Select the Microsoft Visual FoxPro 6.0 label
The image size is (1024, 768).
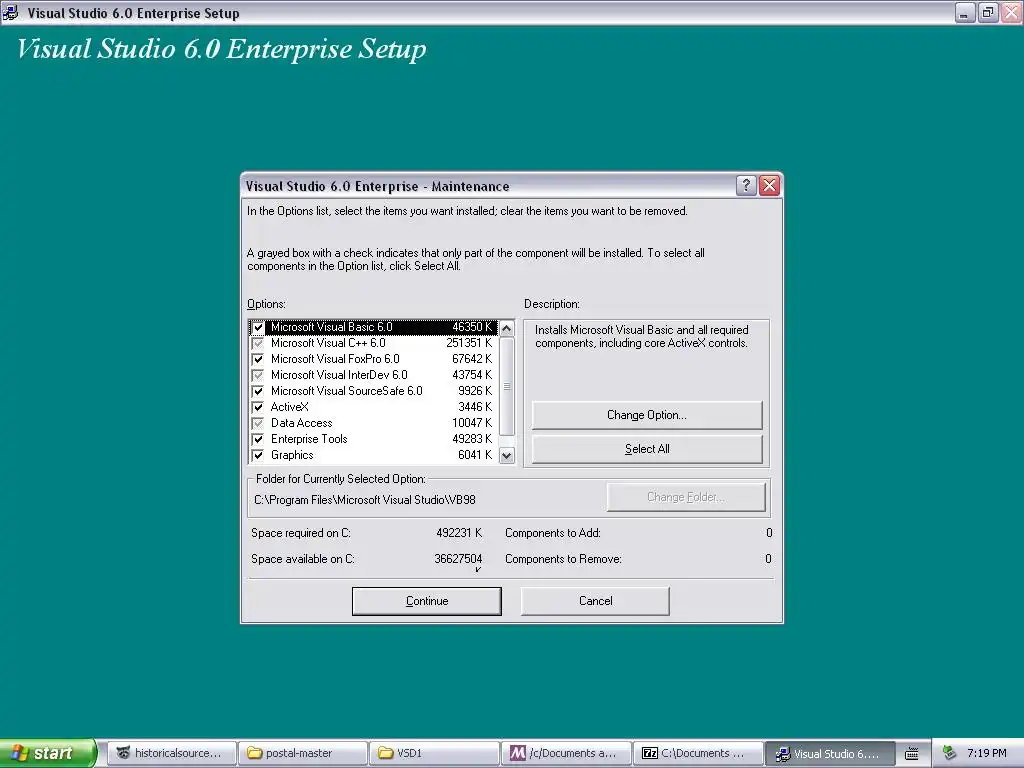click(x=335, y=359)
